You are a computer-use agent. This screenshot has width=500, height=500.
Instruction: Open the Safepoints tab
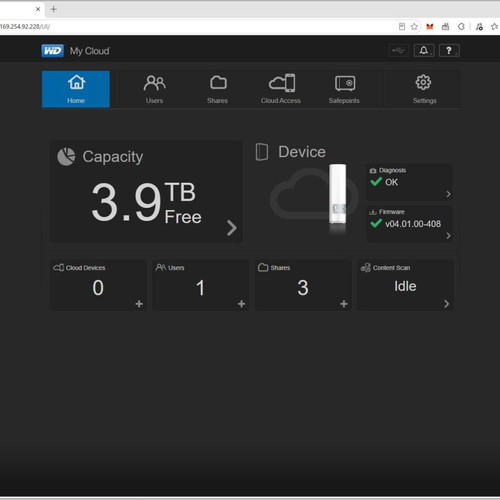click(x=344, y=89)
